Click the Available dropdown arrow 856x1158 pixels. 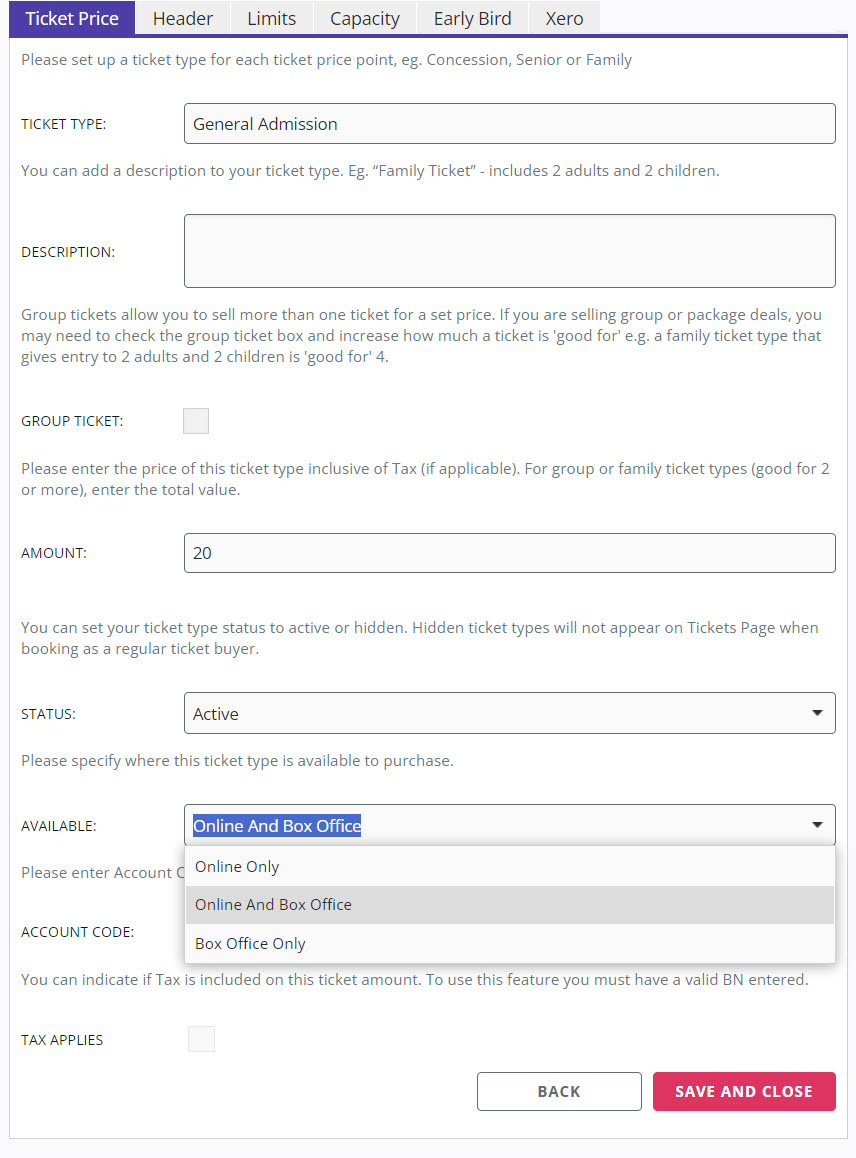tap(817, 825)
